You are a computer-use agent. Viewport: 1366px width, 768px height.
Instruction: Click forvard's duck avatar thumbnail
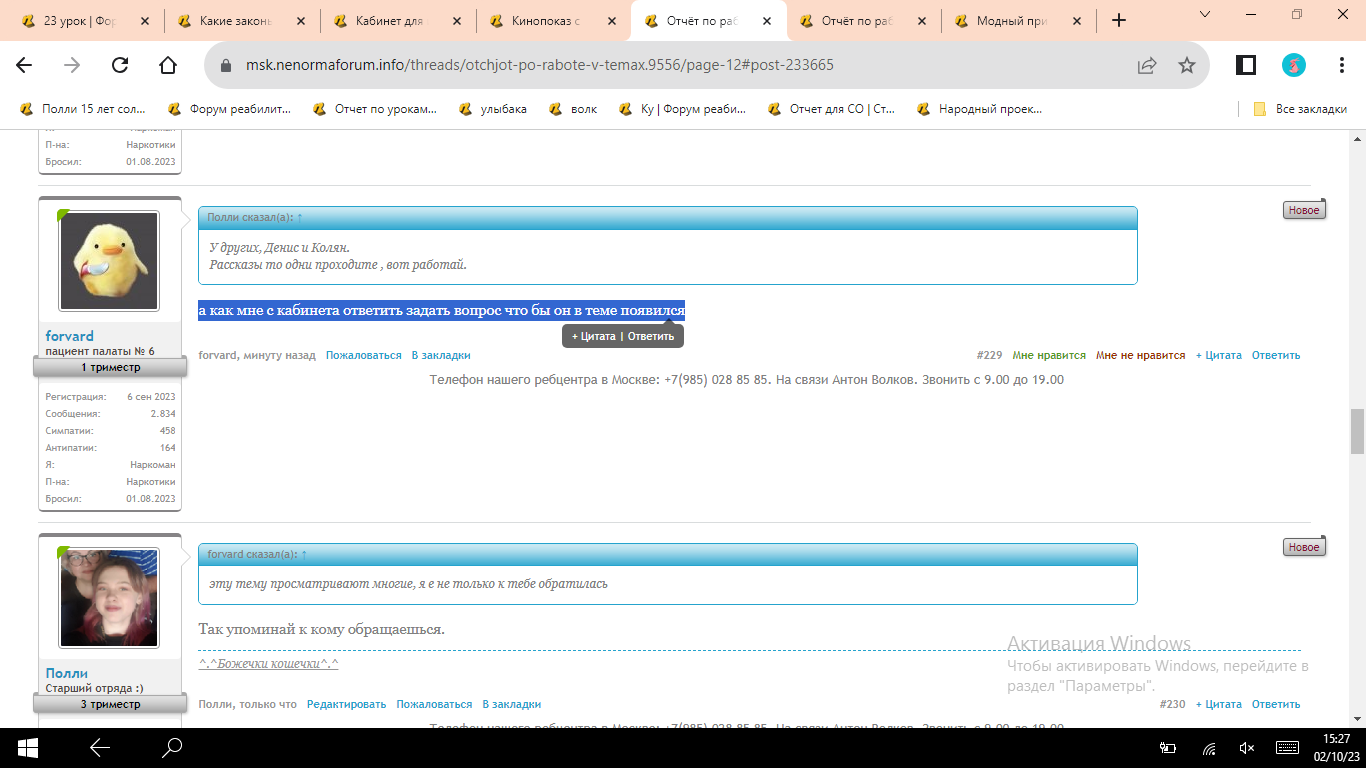point(109,260)
